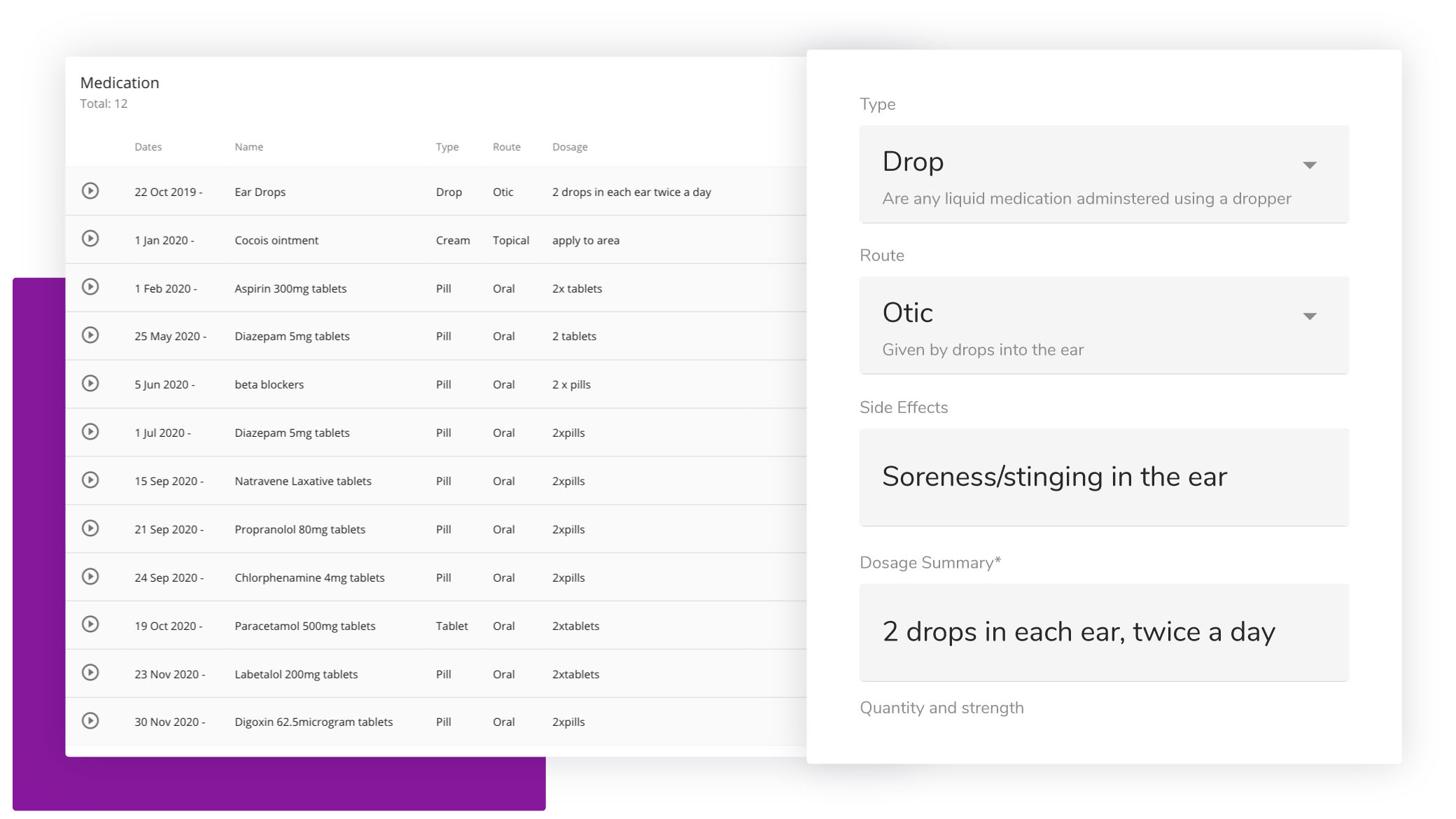This screenshot has width=1456, height=819.
Task: Click the 'apply to area' dosage cell
Action: click(586, 240)
